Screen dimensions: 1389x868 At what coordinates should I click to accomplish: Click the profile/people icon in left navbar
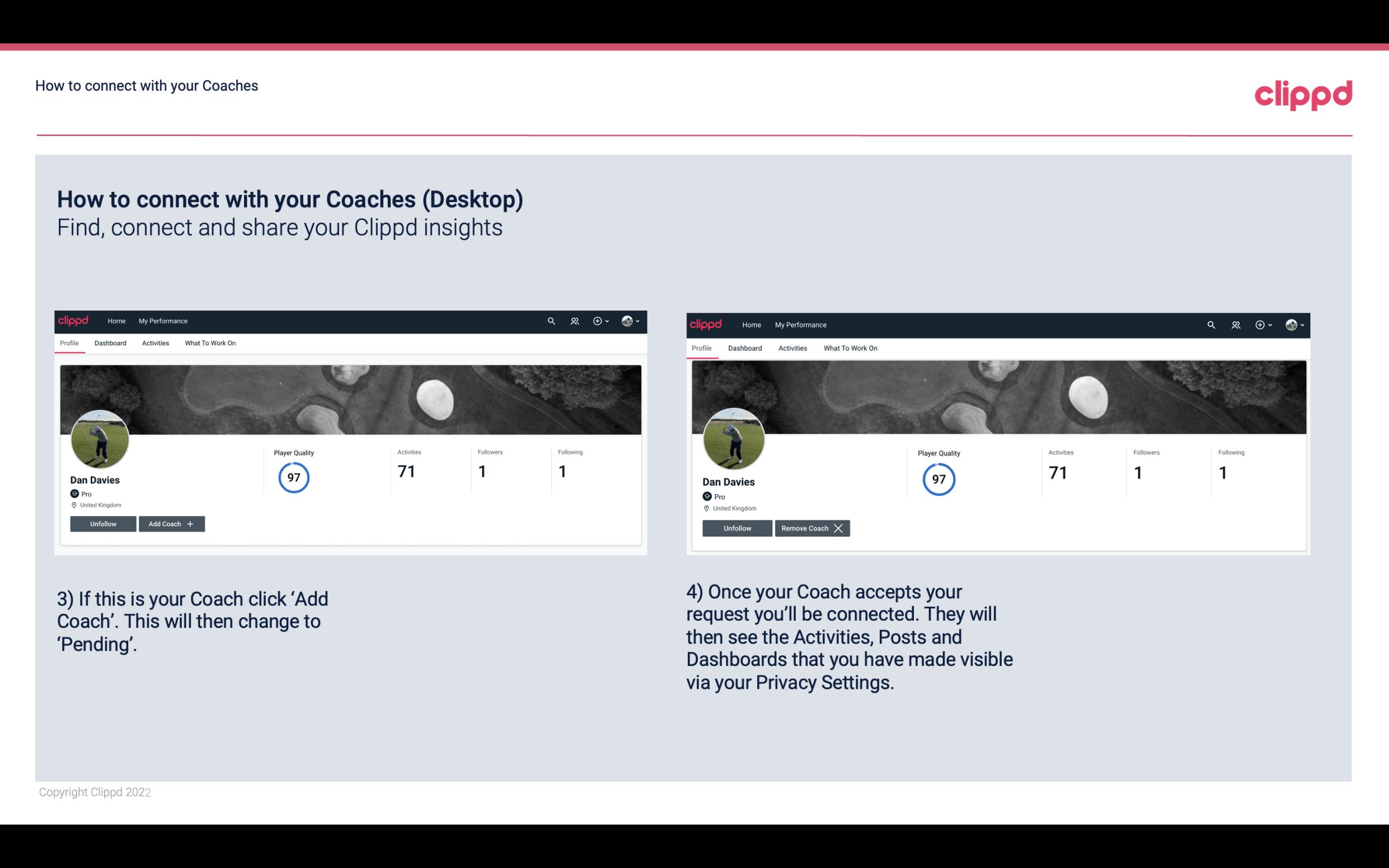point(575,321)
